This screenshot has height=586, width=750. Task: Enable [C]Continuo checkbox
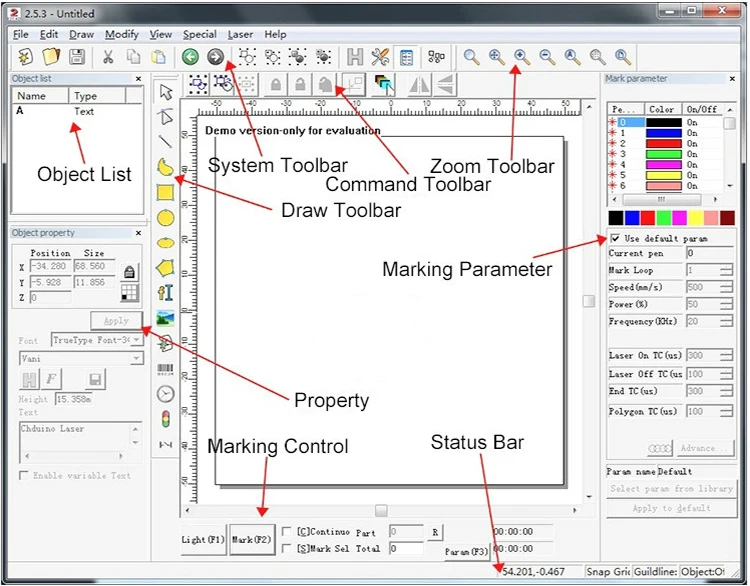coord(287,531)
